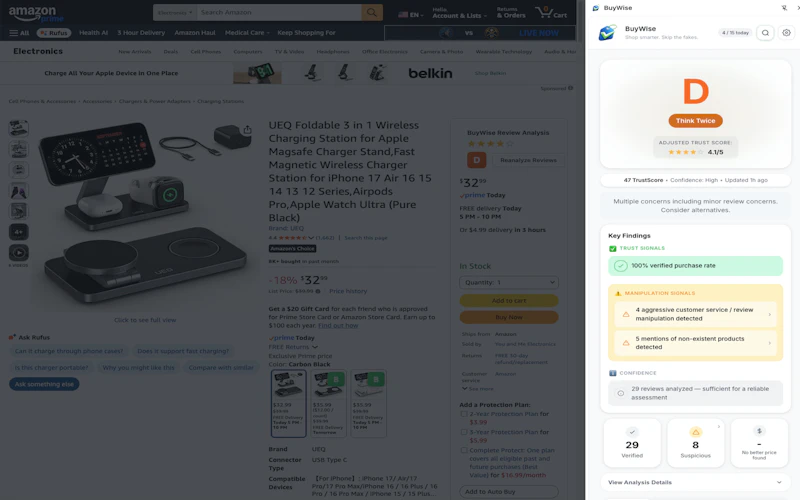The height and width of the screenshot is (500, 800).
Task: Click the BuyWise search icon button
Action: pyautogui.click(x=765, y=33)
